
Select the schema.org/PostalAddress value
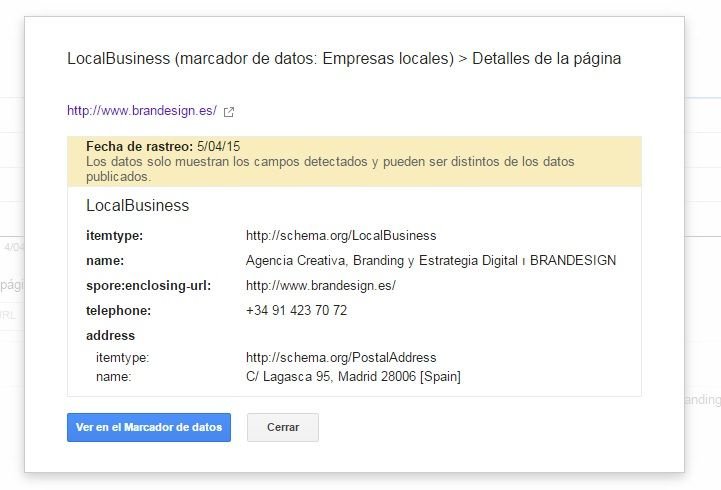point(341,358)
